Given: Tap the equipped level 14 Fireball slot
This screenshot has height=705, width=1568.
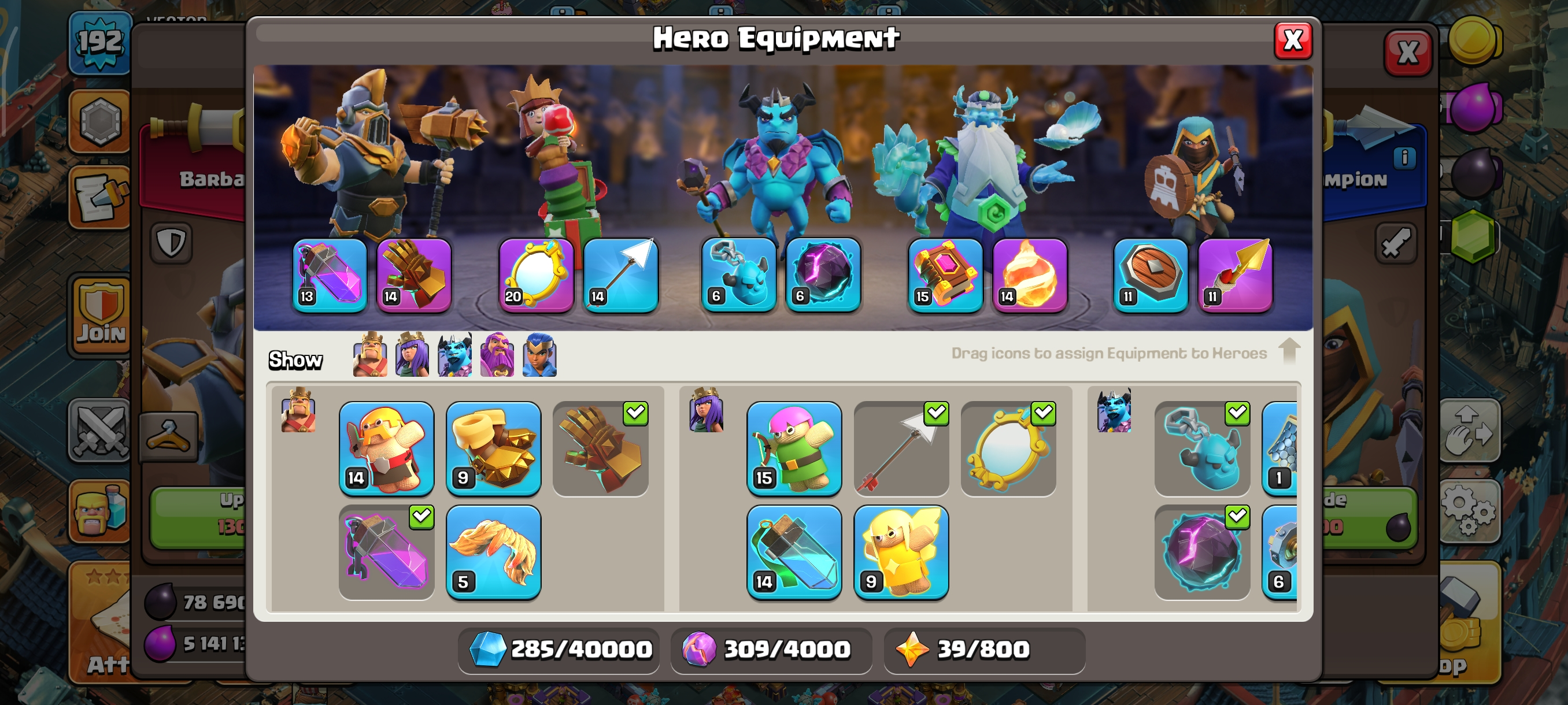Looking at the screenshot, I should click(x=1030, y=275).
